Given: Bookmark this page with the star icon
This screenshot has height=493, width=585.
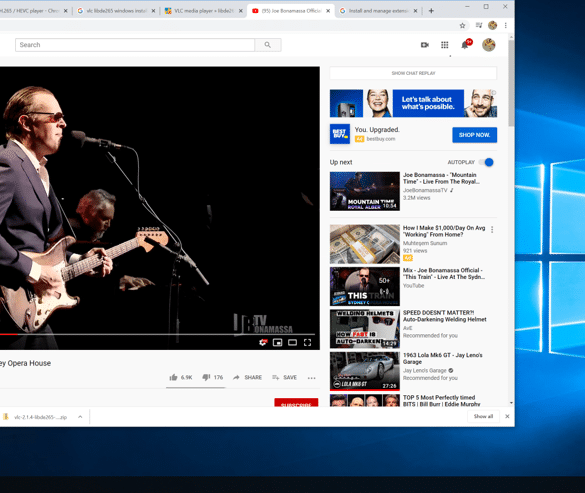Looking at the screenshot, I should click(462, 25).
